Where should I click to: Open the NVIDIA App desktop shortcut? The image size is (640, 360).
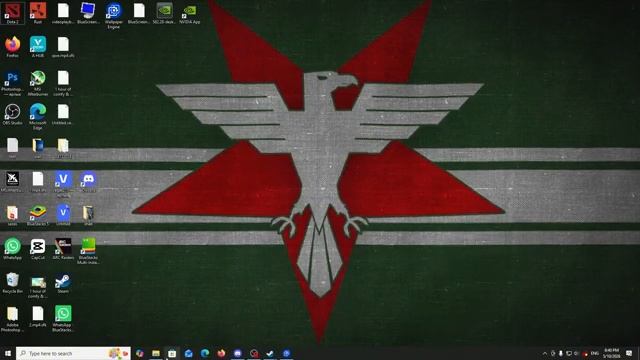click(189, 13)
